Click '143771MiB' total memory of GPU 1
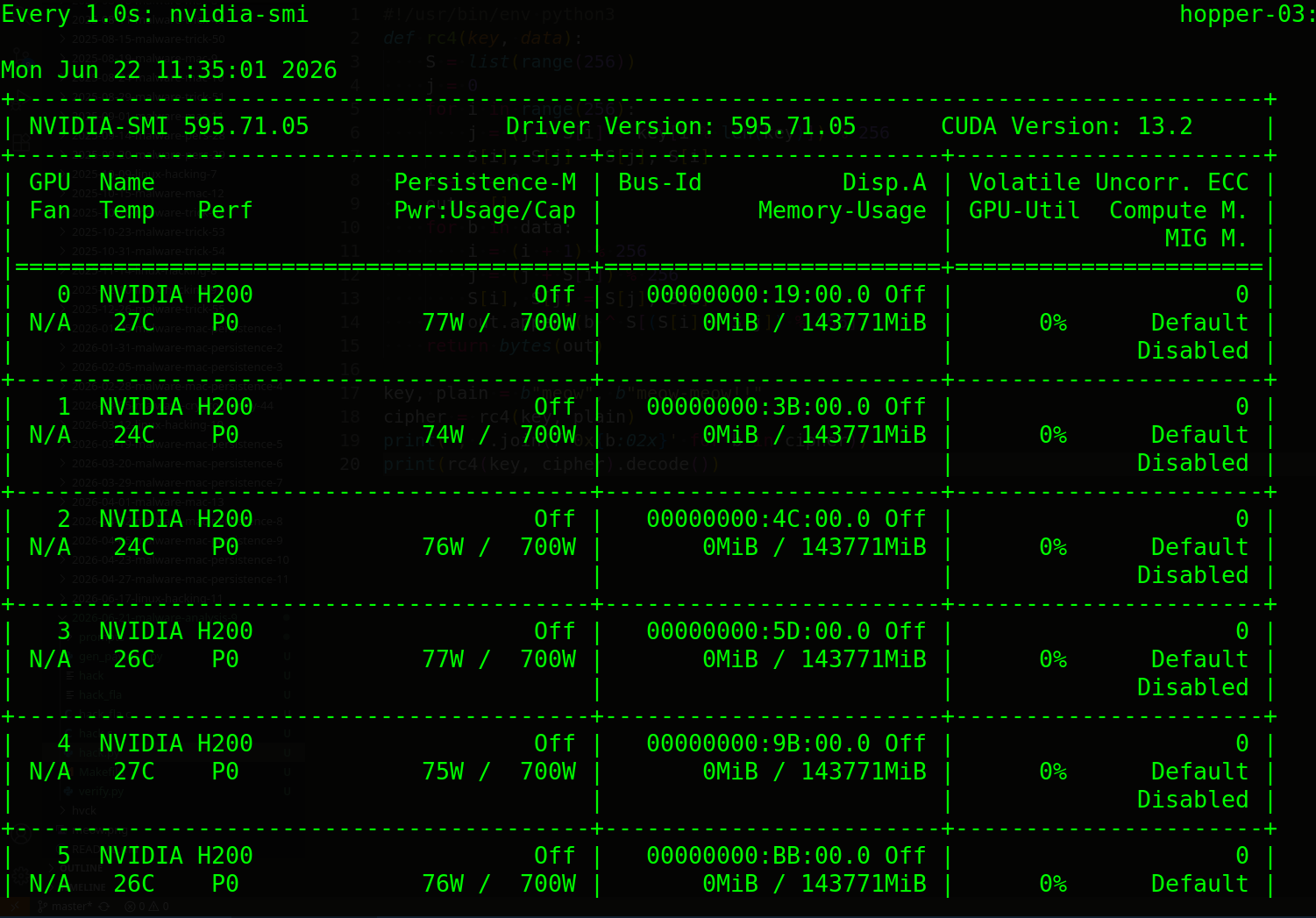The width and height of the screenshot is (1316, 918). click(864, 435)
